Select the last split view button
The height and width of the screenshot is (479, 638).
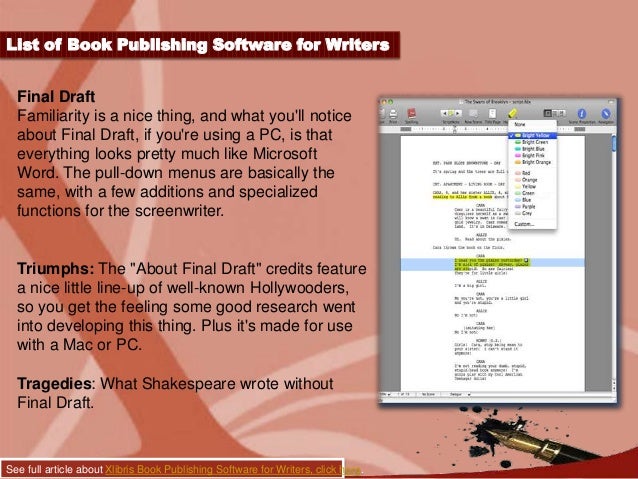tap(562, 113)
